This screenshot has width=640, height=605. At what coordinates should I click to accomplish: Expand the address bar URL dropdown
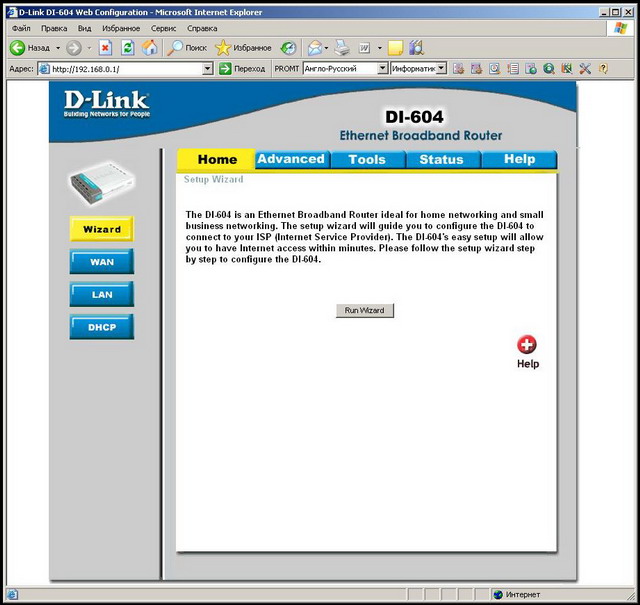(x=208, y=69)
